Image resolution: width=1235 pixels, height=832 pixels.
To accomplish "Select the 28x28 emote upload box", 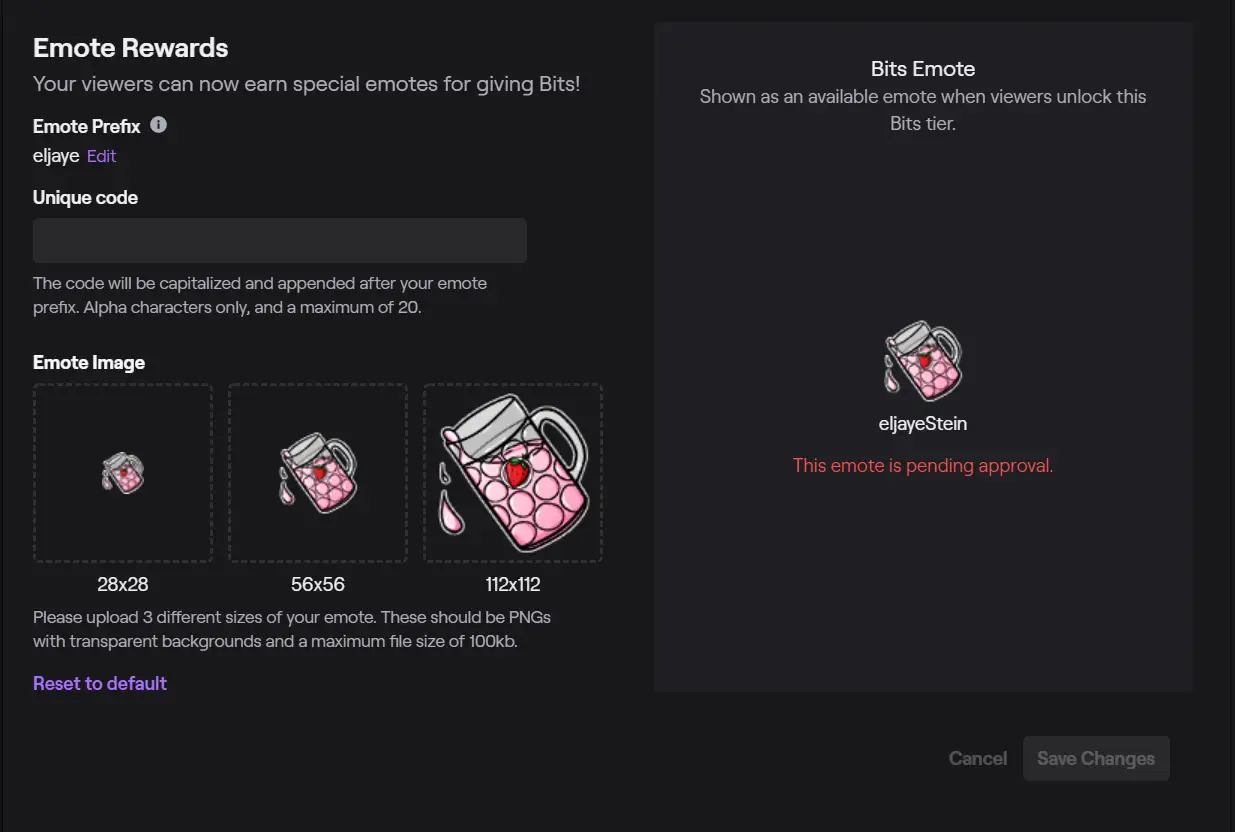I will [123, 473].
